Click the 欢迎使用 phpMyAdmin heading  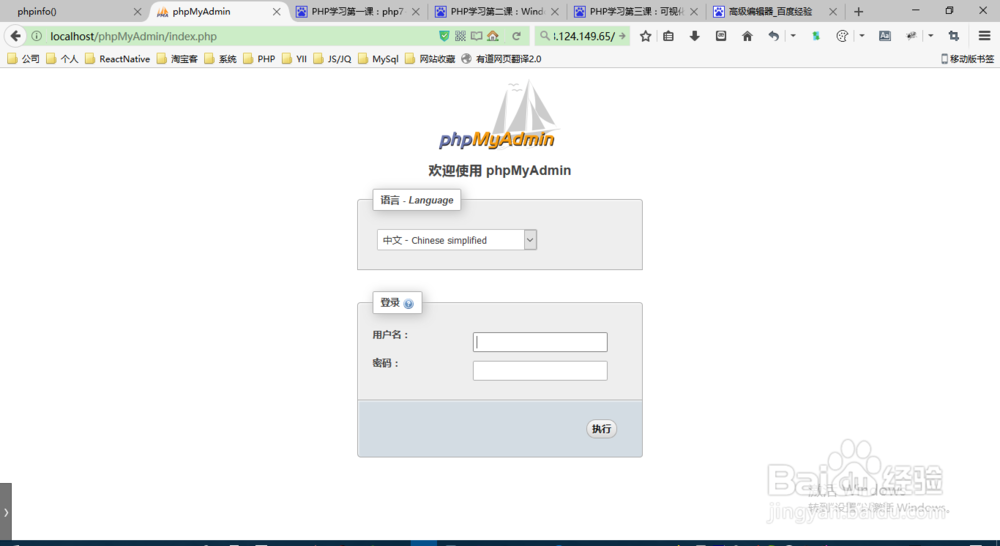[499, 170]
